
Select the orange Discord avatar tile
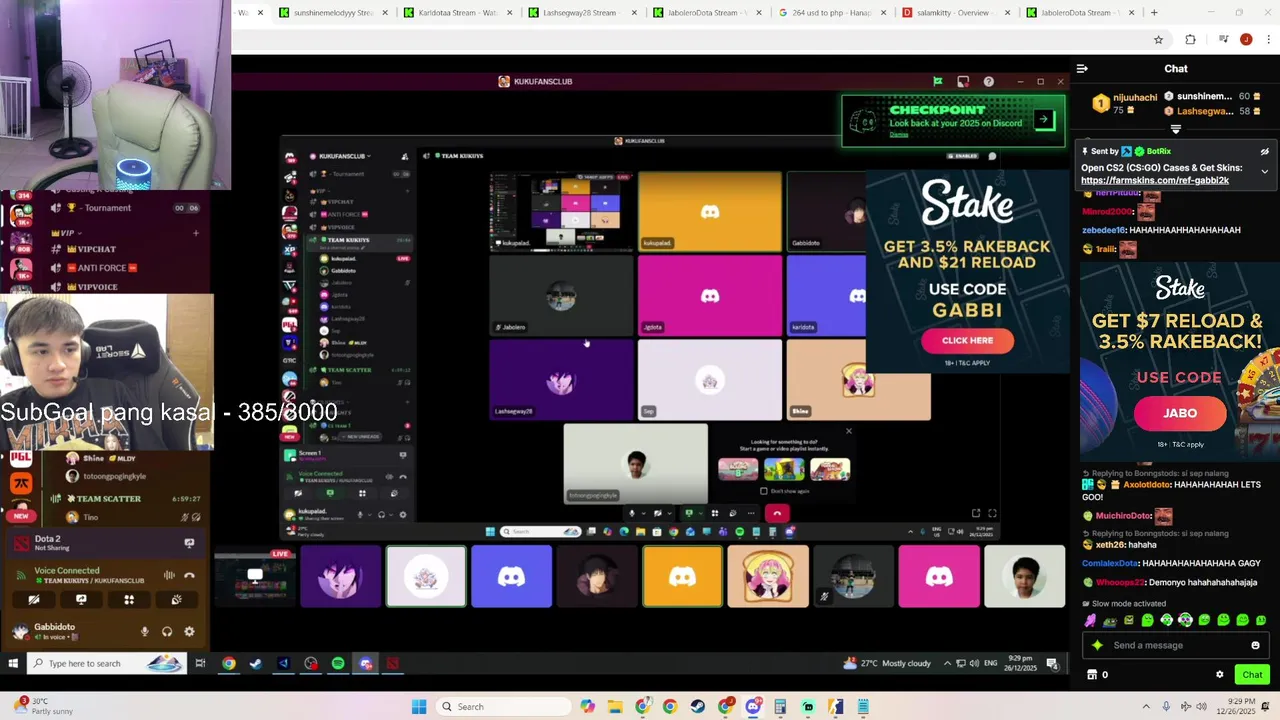tap(682, 576)
